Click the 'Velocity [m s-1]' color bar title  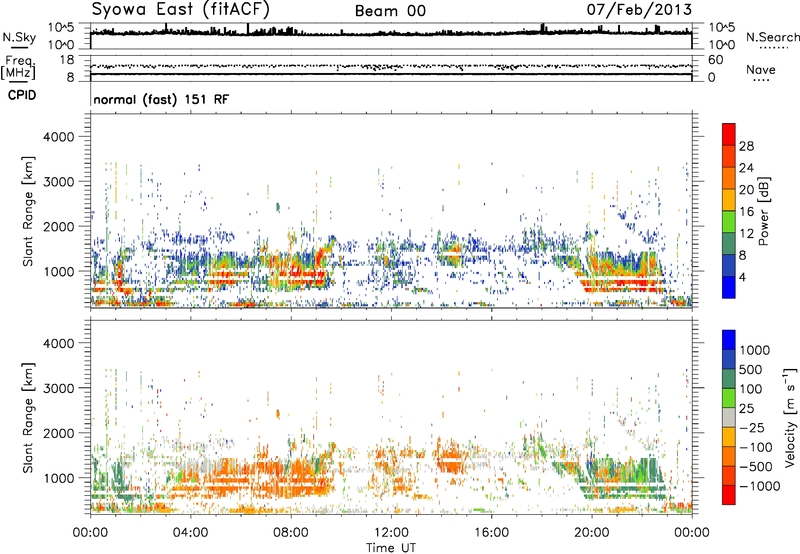pos(790,417)
